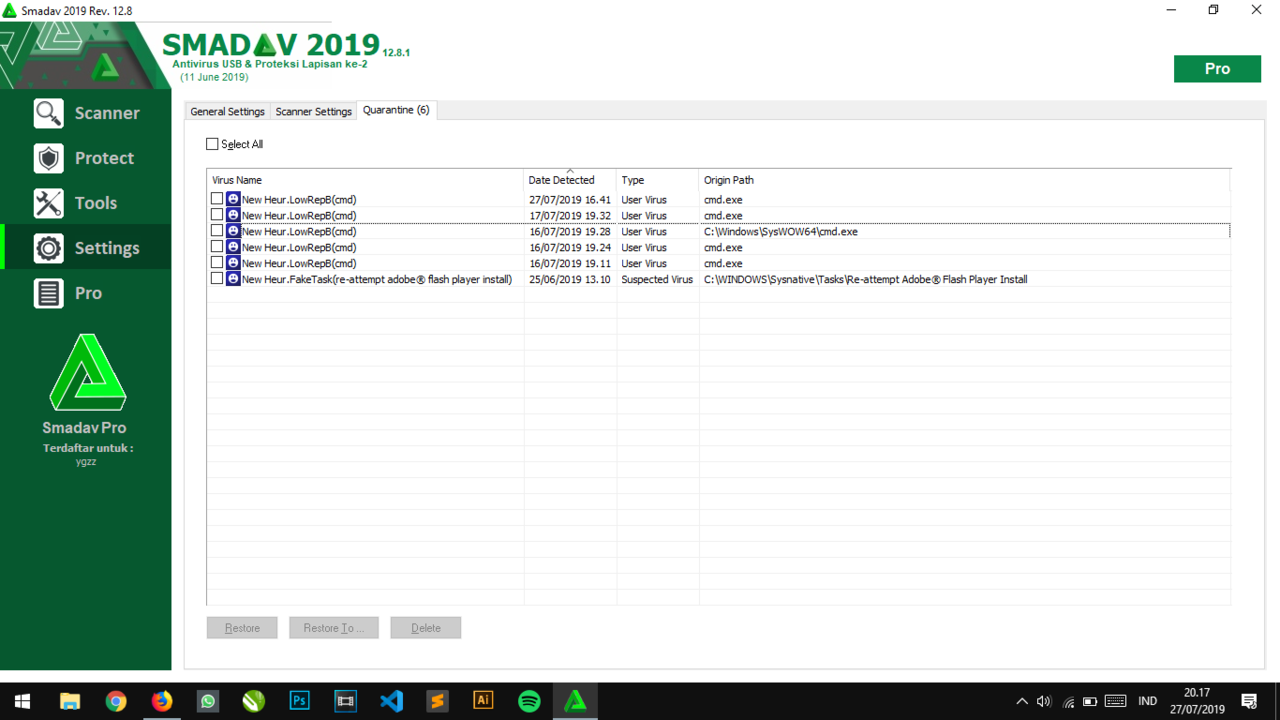The width and height of the screenshot is (1280, 720).
Task: Check the 17/07/2019 19.32 quarantine entry
Action: (217, 215)
